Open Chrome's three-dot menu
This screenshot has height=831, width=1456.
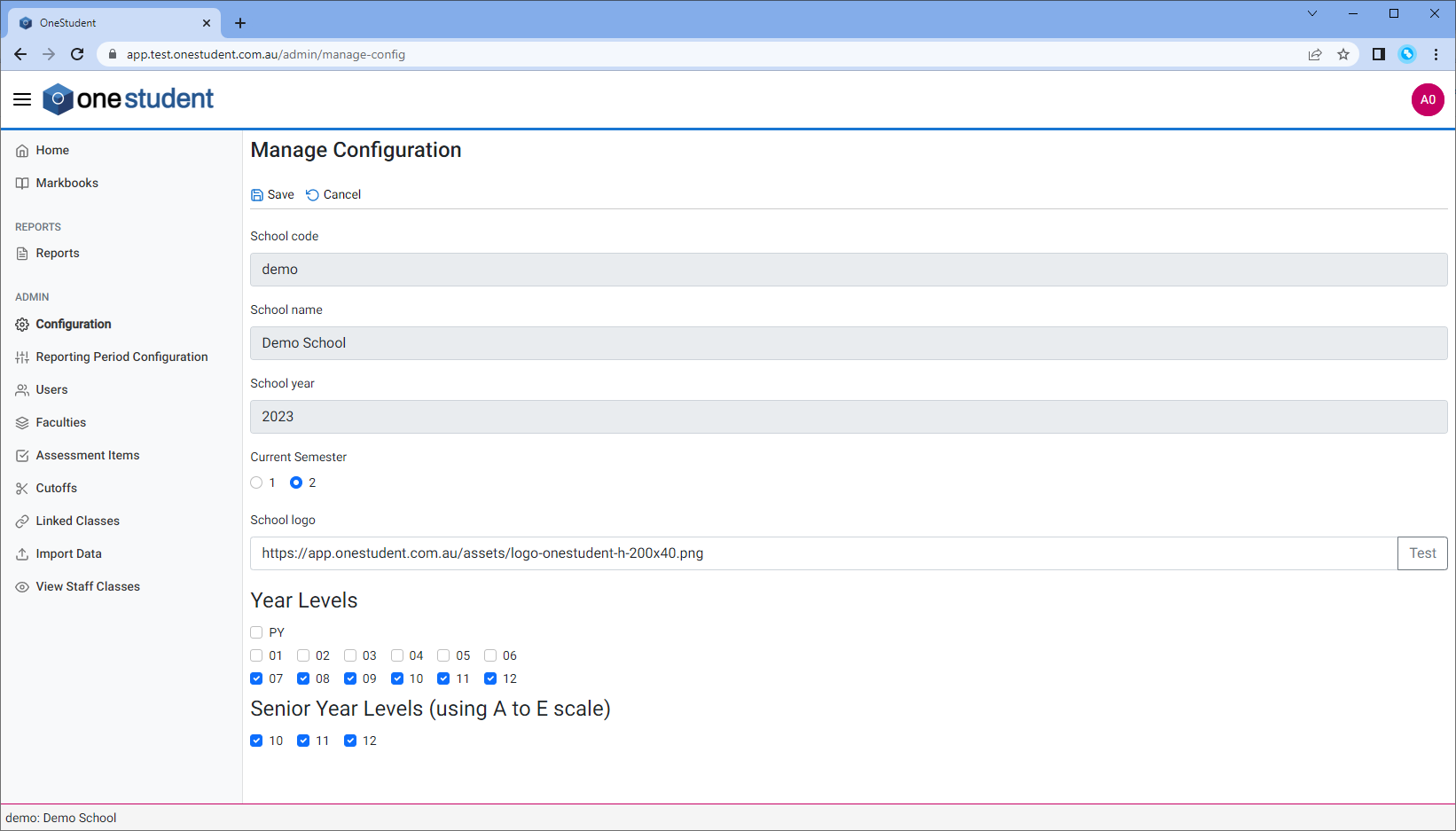pyautogui.click(x=1436, y=54)
